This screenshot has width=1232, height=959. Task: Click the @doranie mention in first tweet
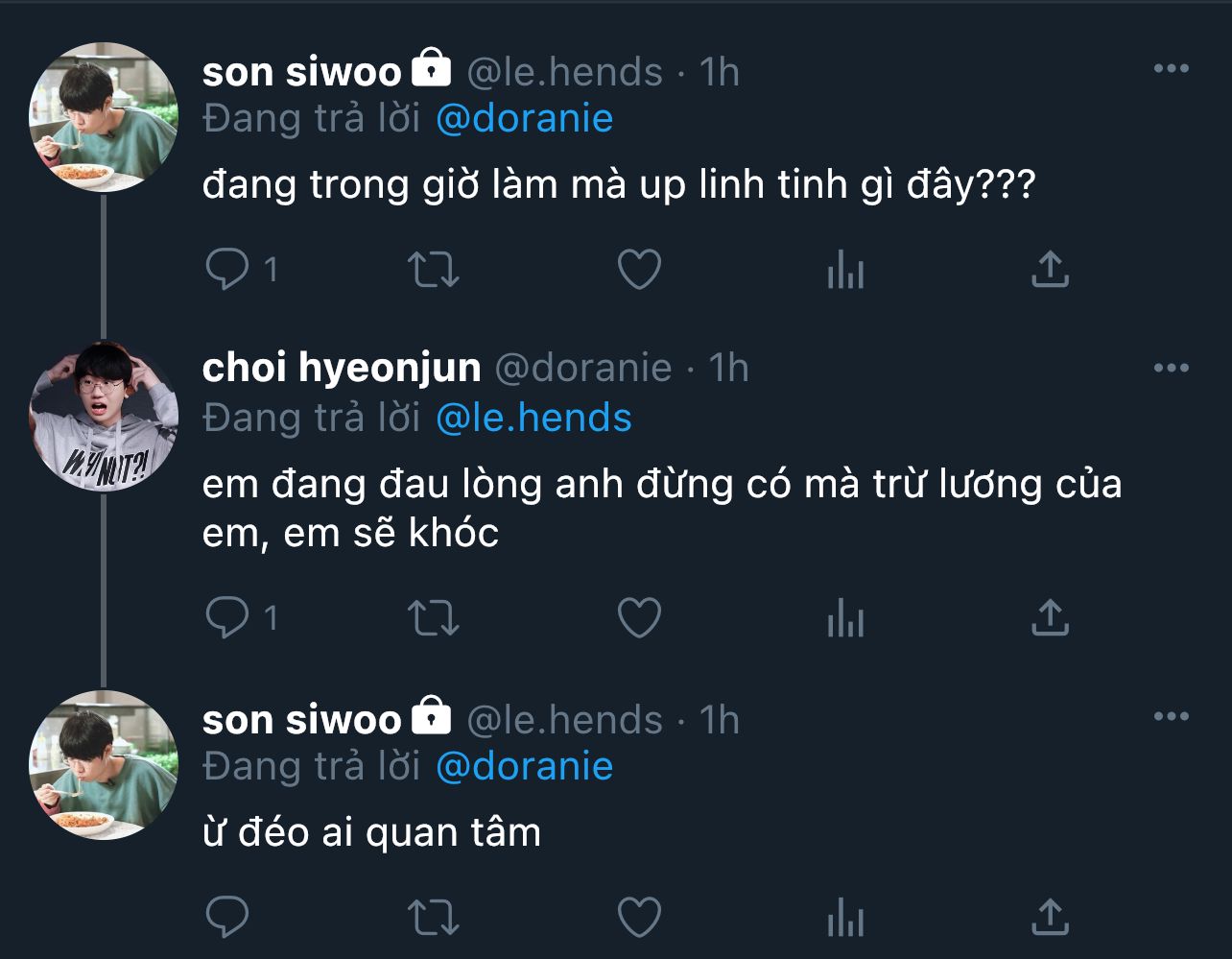[x=524, y=118]
